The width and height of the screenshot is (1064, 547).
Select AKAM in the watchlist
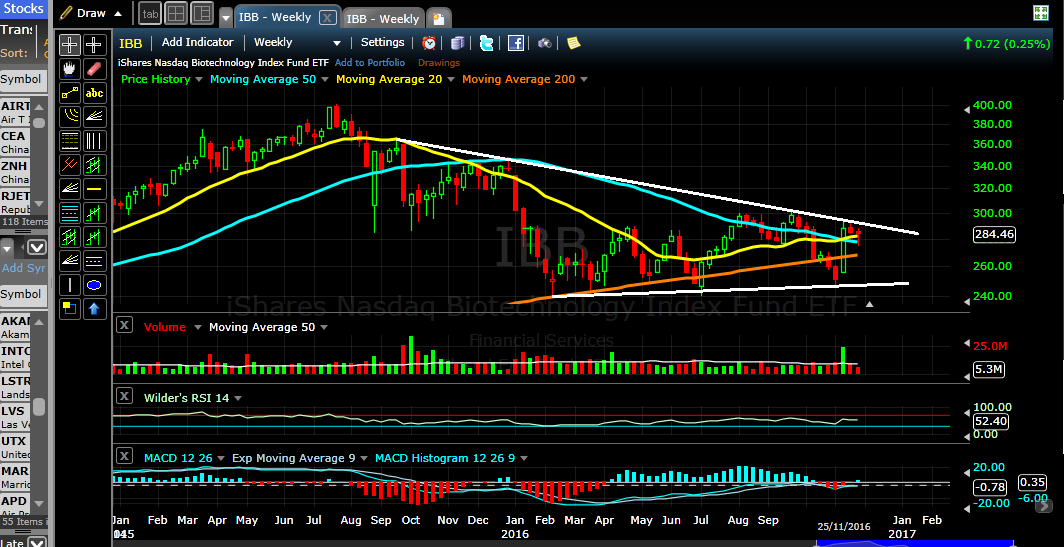click(15, 327)
